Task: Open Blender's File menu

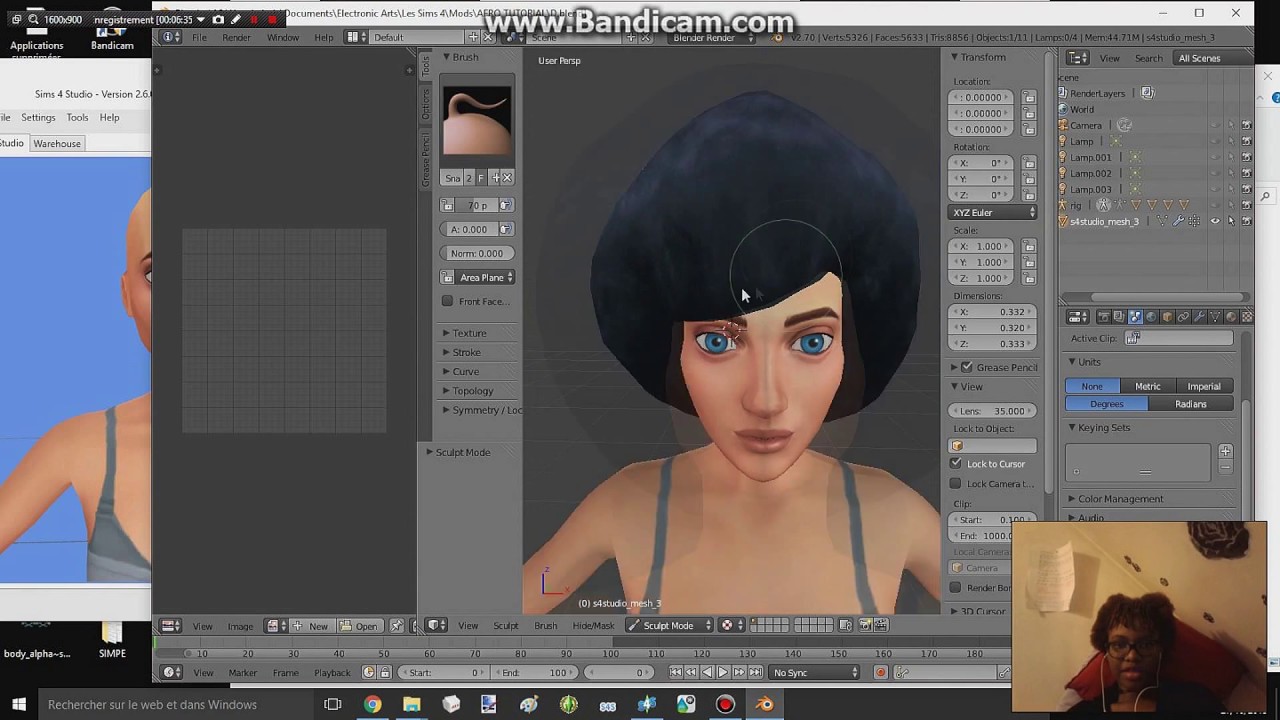Action: [x=199, y=37]
